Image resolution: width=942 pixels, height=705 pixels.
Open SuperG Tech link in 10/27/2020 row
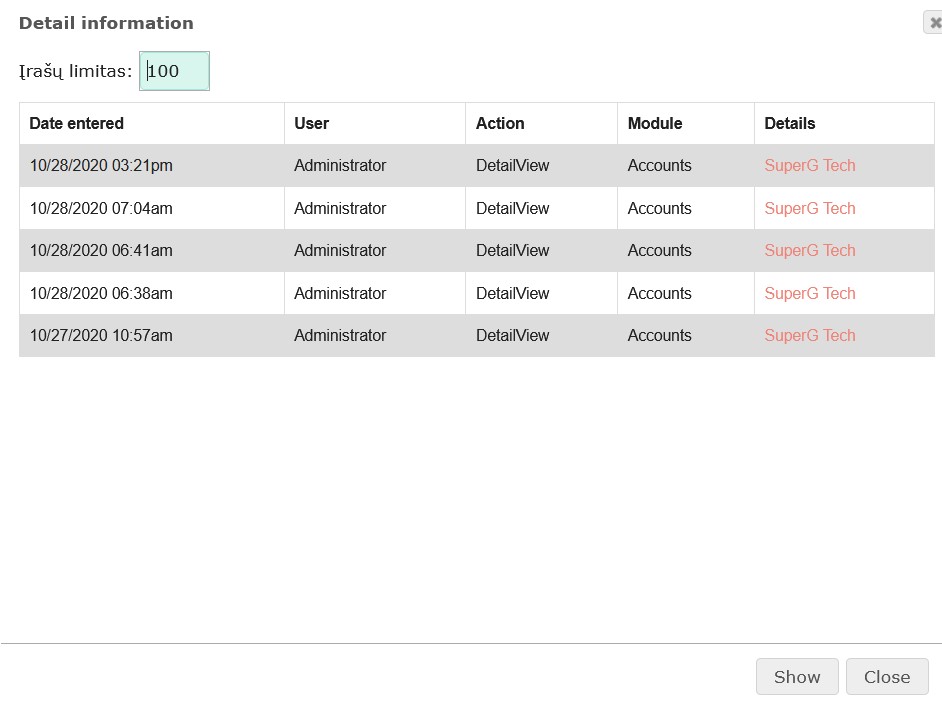click(809, 336)
